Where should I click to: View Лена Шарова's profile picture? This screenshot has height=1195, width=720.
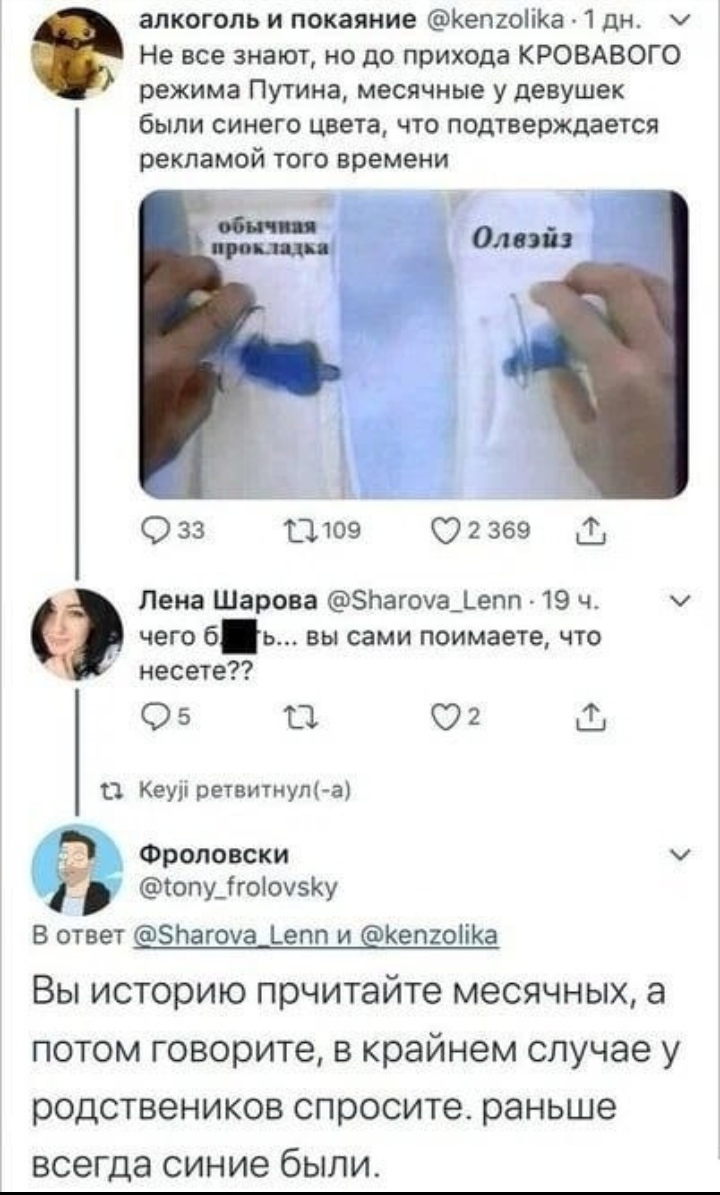pyautogui.click(x=76, y=635)
